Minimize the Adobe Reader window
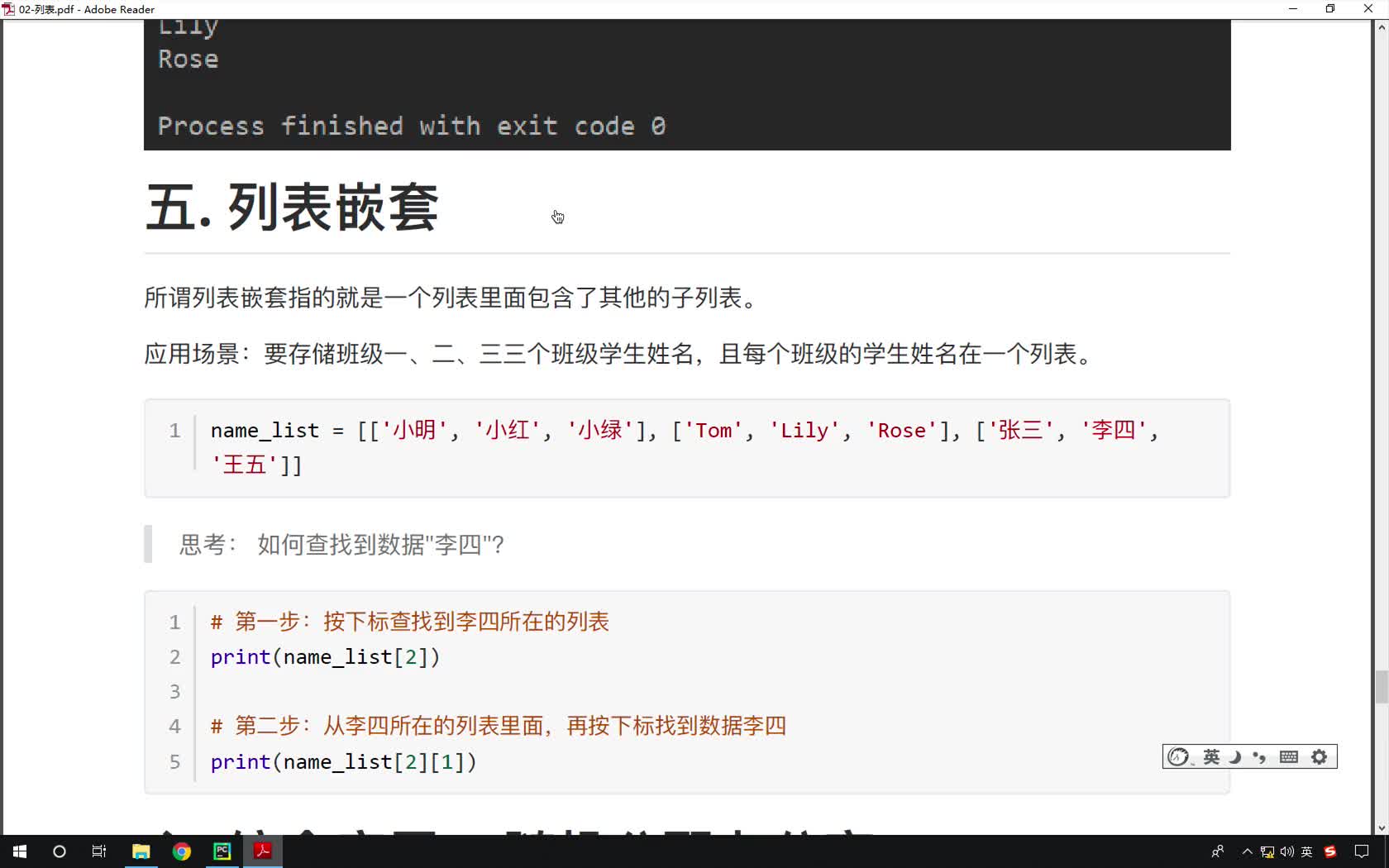This screenshot has width=1389, height=868. (x=1293, y=9)
